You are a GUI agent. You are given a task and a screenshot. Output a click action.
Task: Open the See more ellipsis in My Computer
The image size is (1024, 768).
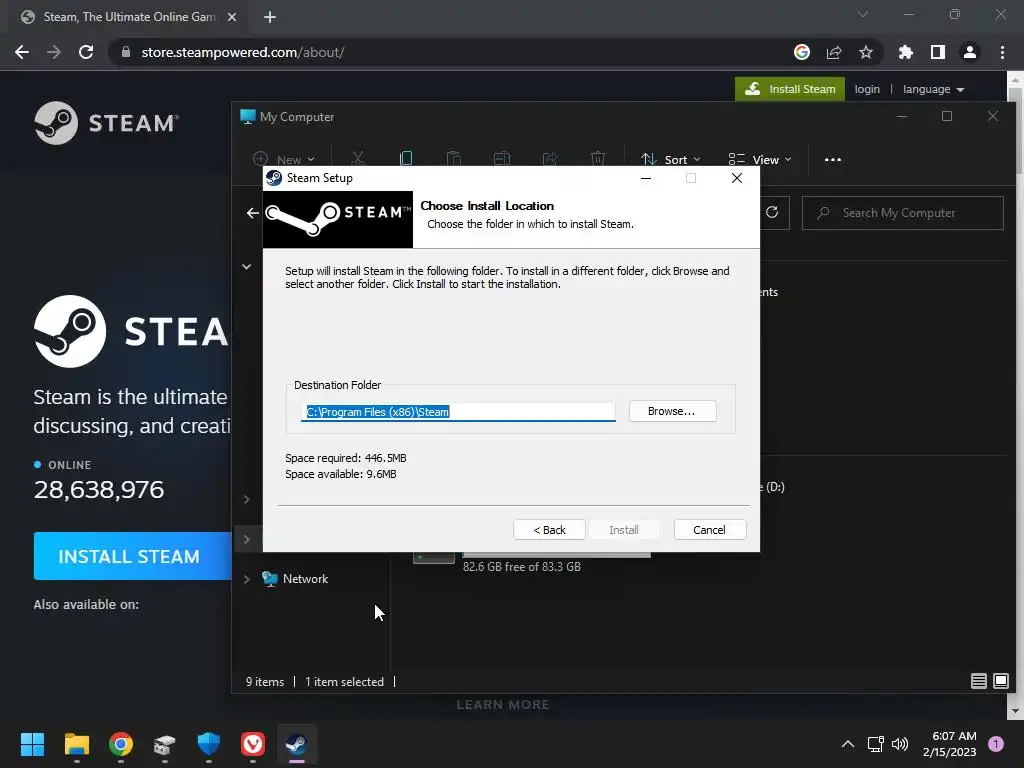pos(833,159)
